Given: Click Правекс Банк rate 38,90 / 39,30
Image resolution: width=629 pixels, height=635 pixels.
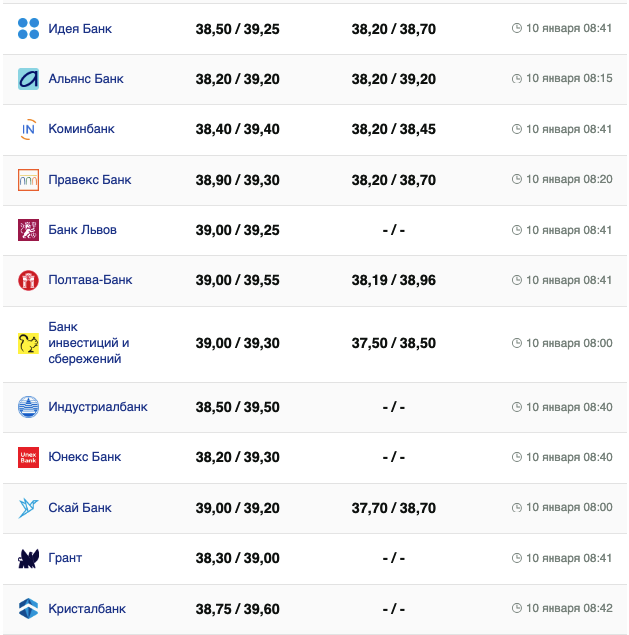Looking at the screenshot, I should click(x=237, y=180).
